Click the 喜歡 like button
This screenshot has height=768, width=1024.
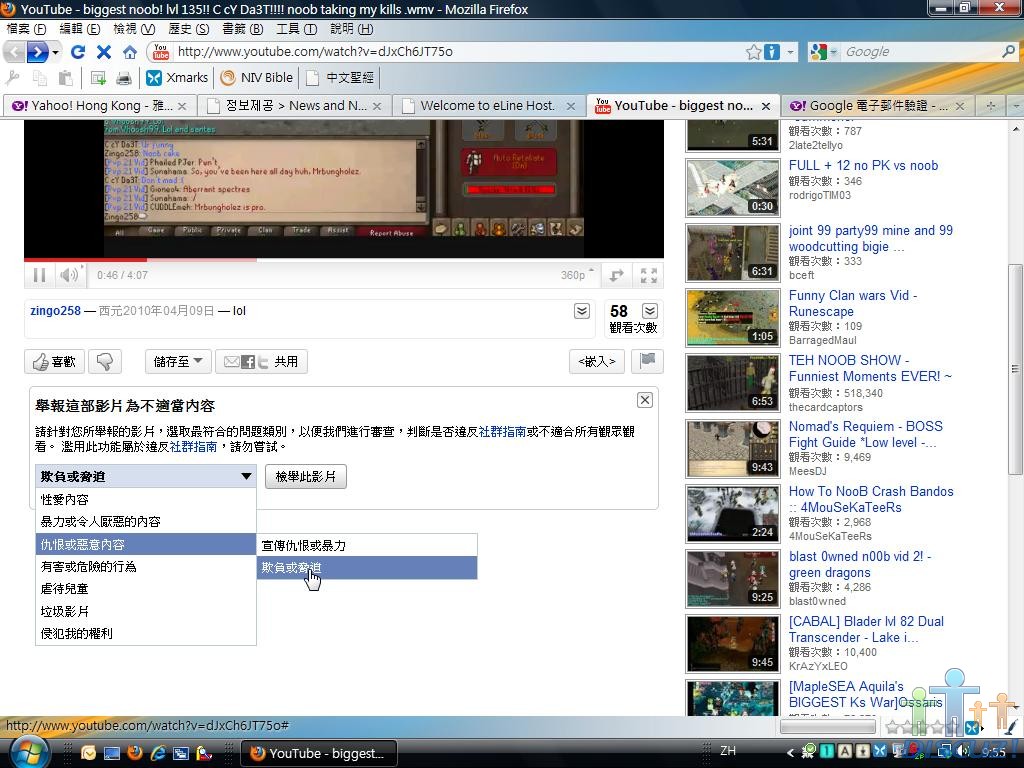[x=54, y=362]
